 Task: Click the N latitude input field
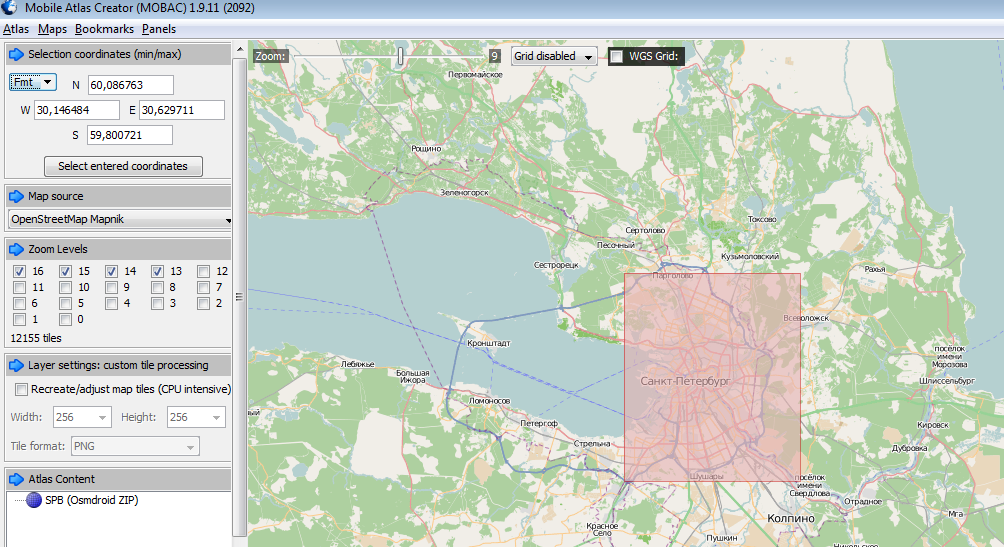coord(130,85)
